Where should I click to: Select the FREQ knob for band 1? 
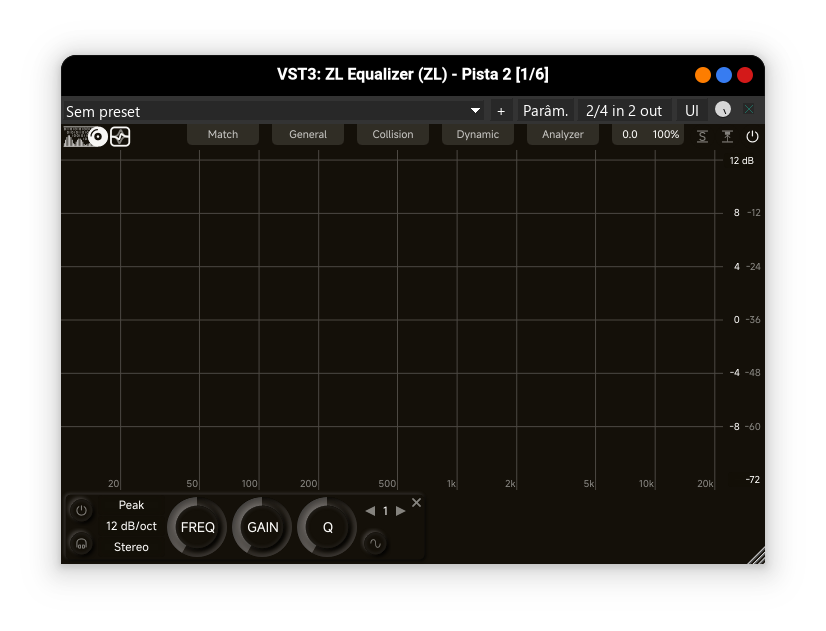pyautogui.click(x=196, y=527)
